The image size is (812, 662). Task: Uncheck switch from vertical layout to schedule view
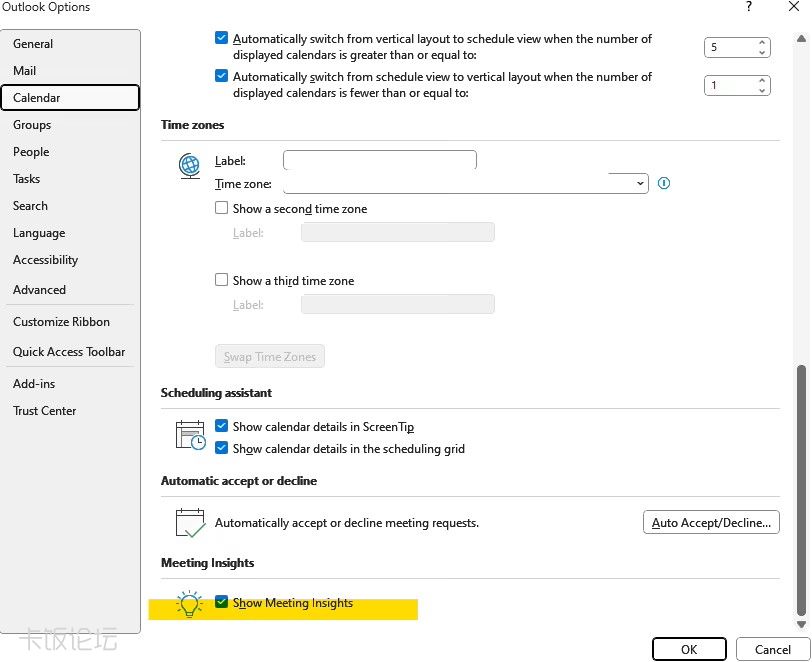click(x=221, y=38)
